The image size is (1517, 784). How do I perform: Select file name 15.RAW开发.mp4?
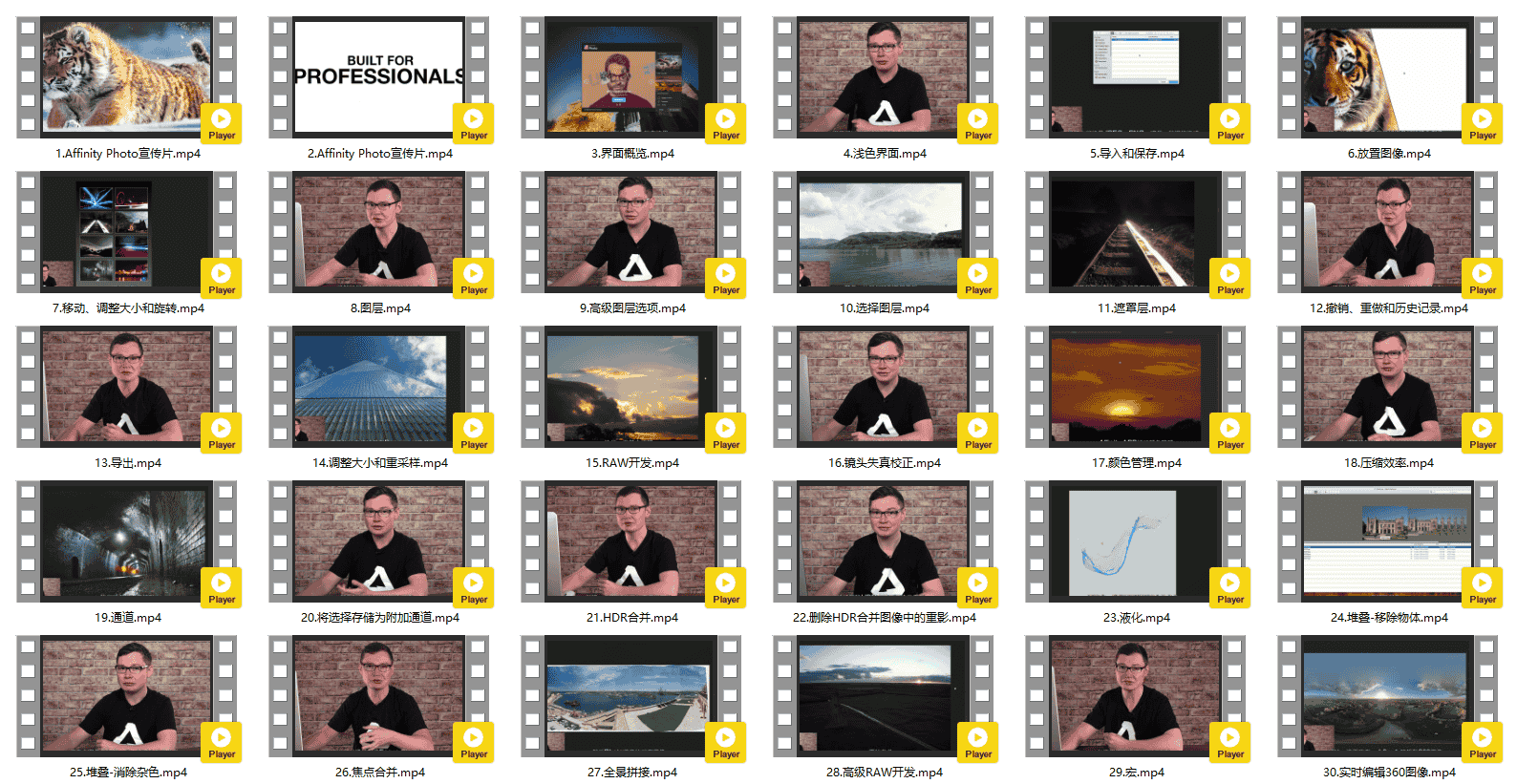tap(632, 463)
